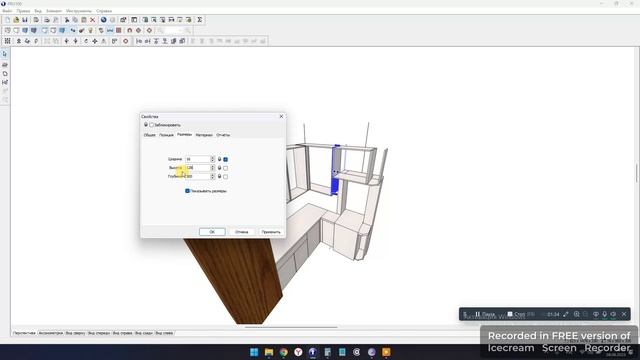Toggle the checked checkbox on Ширина row
The width and height of the screenshot is (640, 360).
click(226, 159)
